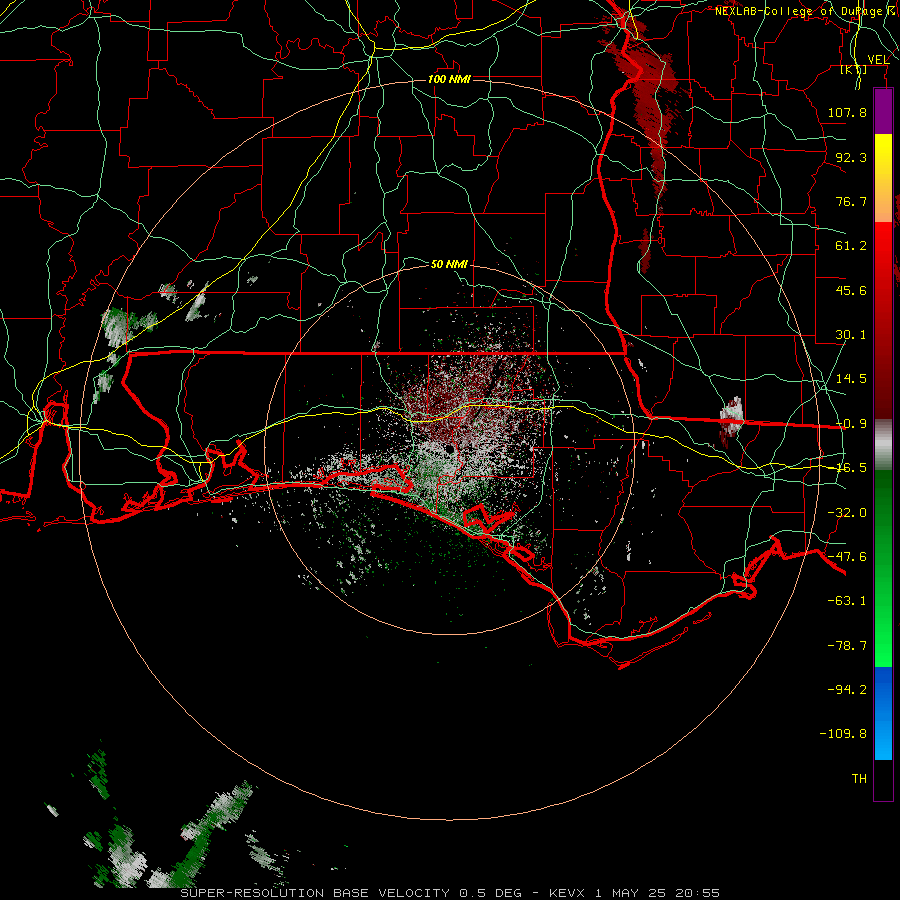Click the -78.7 value on the velocity scale
The height and width of the screenshot is (900, 900).
point(847,646)
